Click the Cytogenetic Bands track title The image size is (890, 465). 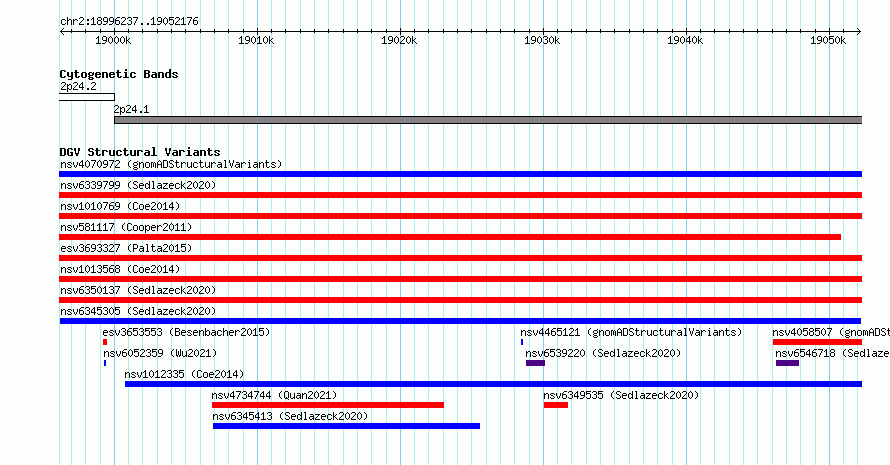pyautogui.click(x=119, y=74)
